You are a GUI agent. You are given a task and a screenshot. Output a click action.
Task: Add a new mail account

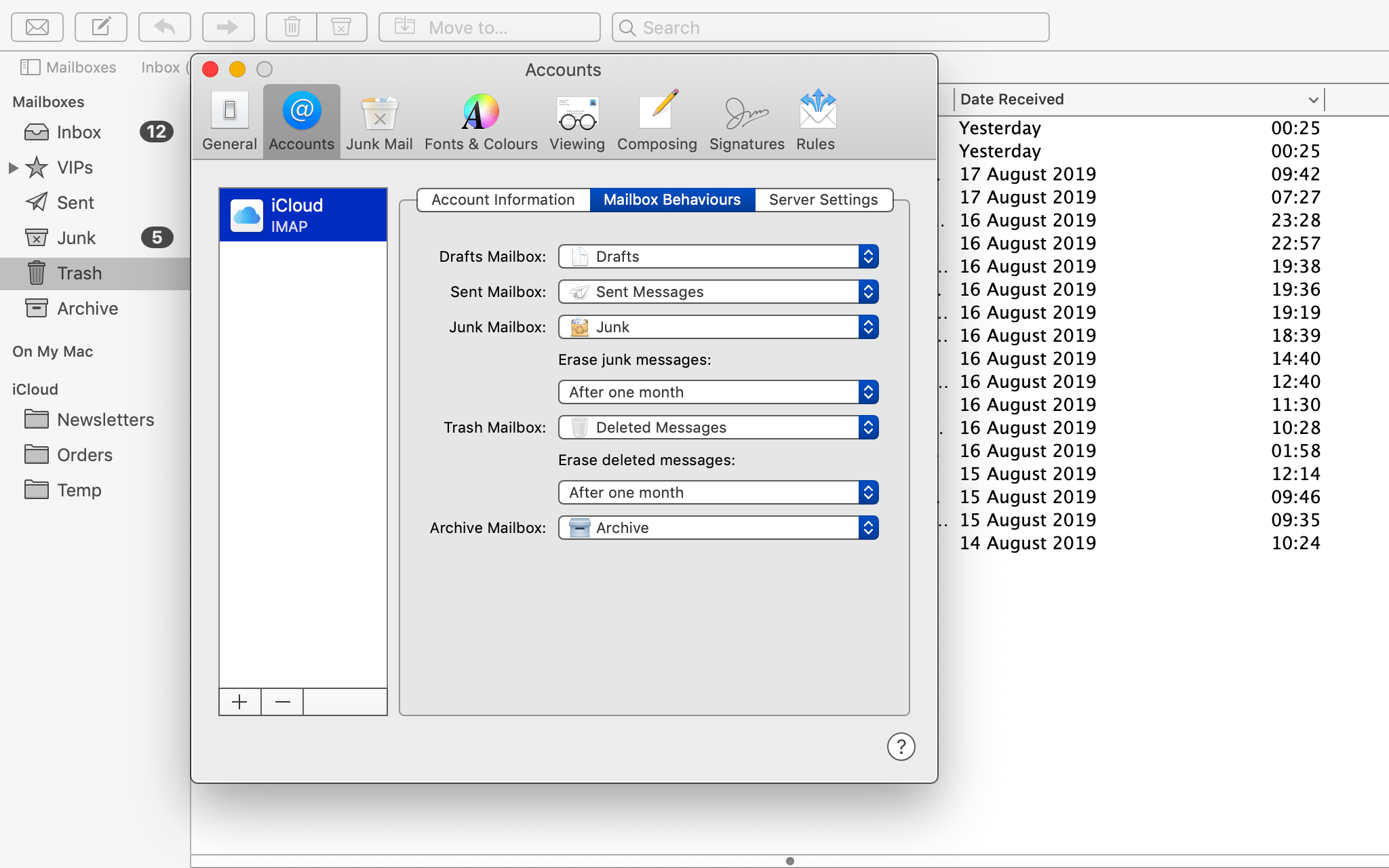pos(239,702)
